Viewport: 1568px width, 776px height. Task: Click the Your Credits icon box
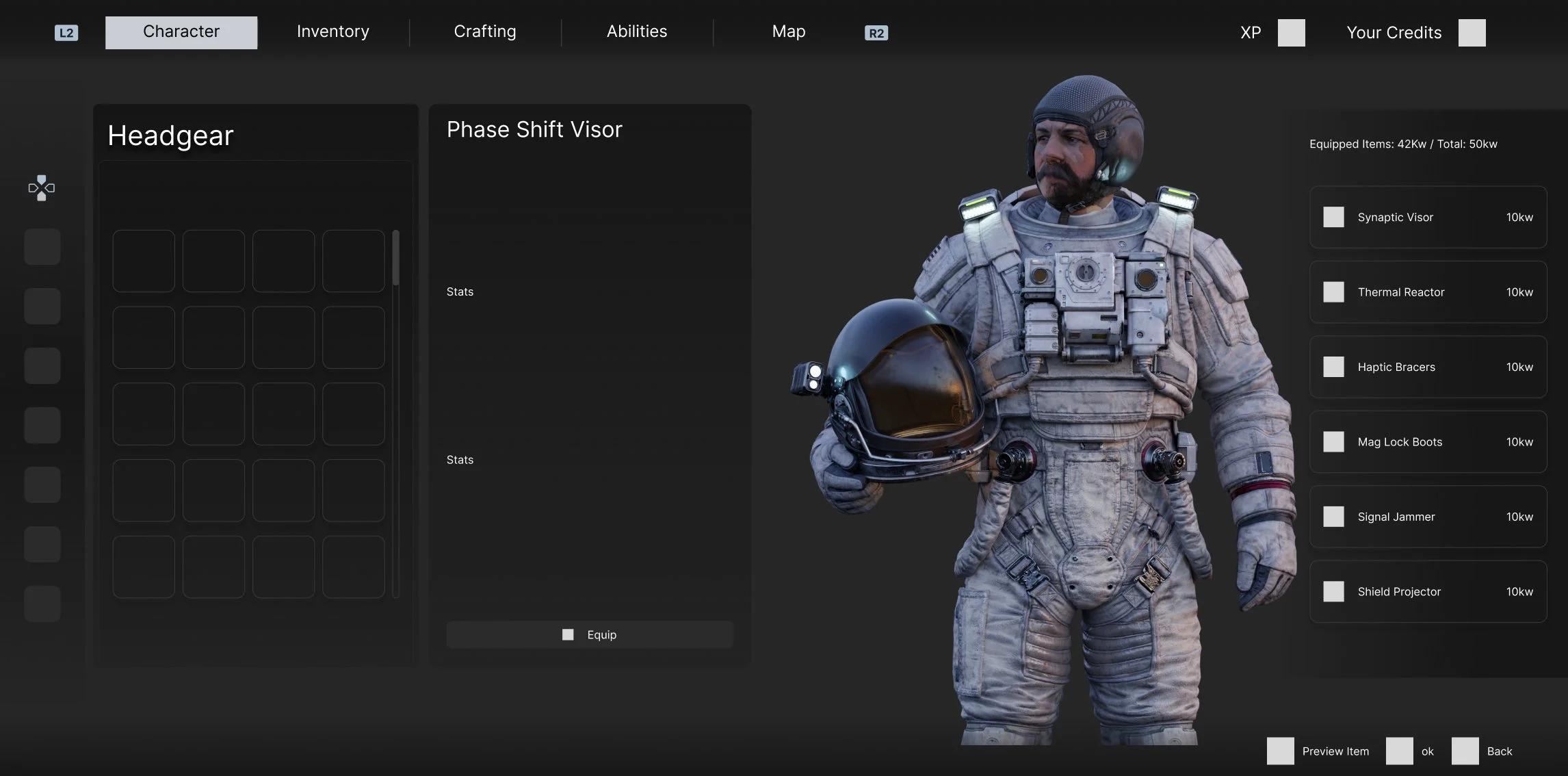click(x=1472, y=33)
